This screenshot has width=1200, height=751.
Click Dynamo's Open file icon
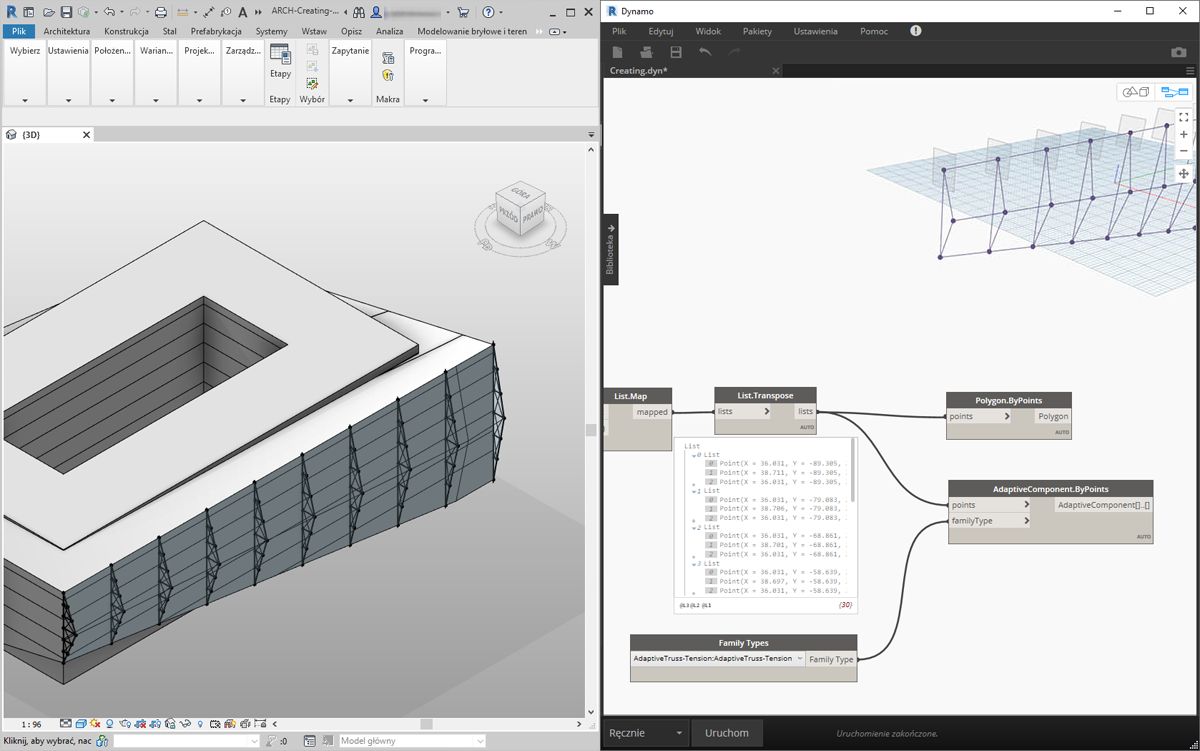647,51
